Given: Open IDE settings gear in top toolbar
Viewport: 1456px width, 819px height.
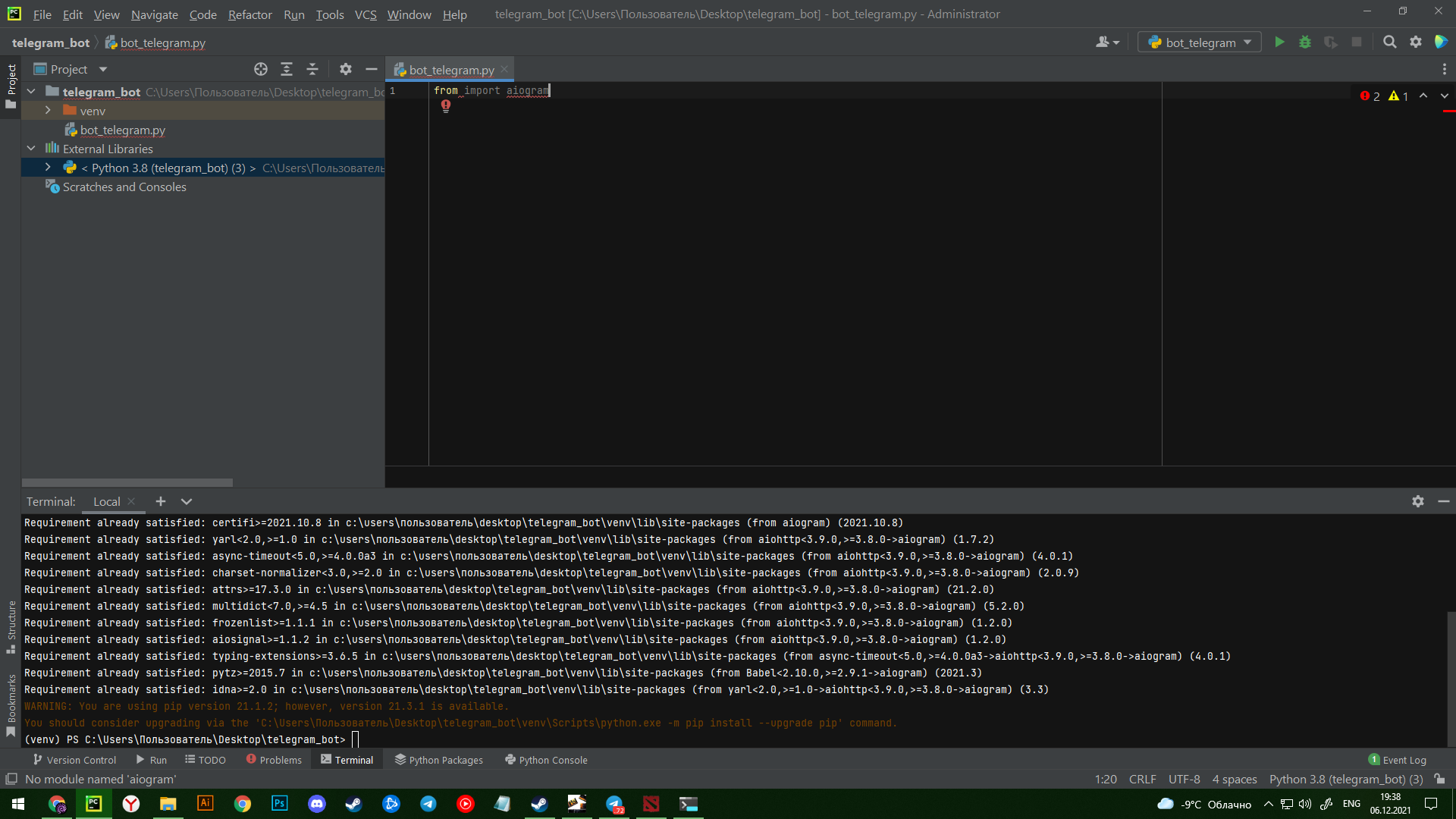Looking at the screenshot, I should click(1415, 42).
